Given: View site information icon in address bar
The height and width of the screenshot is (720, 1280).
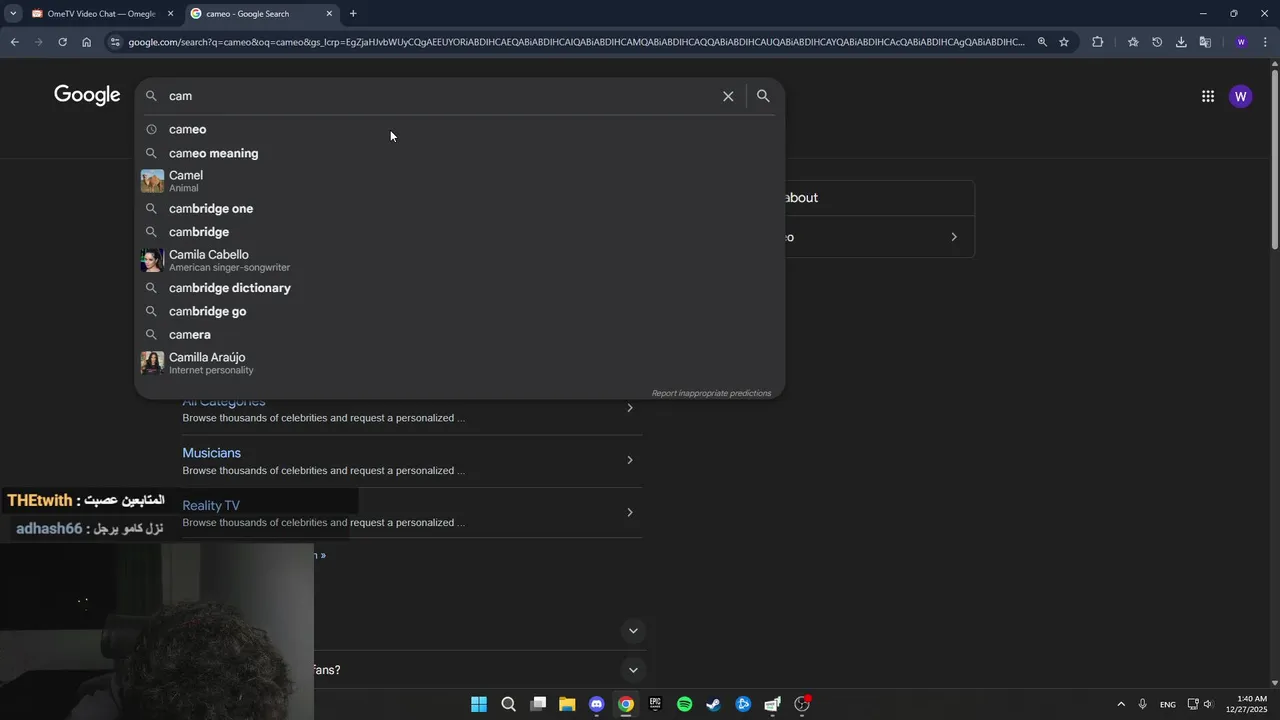Looking at the screenshot, I should 115,42.
